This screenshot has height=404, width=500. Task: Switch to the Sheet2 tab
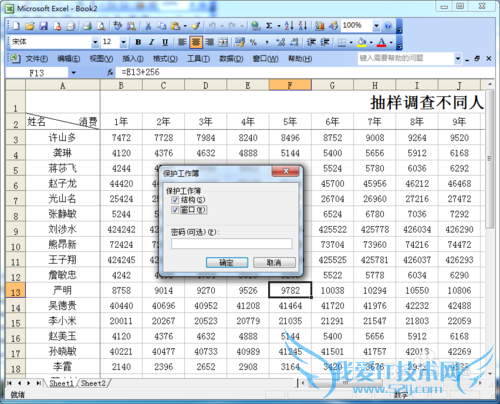coord(93,383)
